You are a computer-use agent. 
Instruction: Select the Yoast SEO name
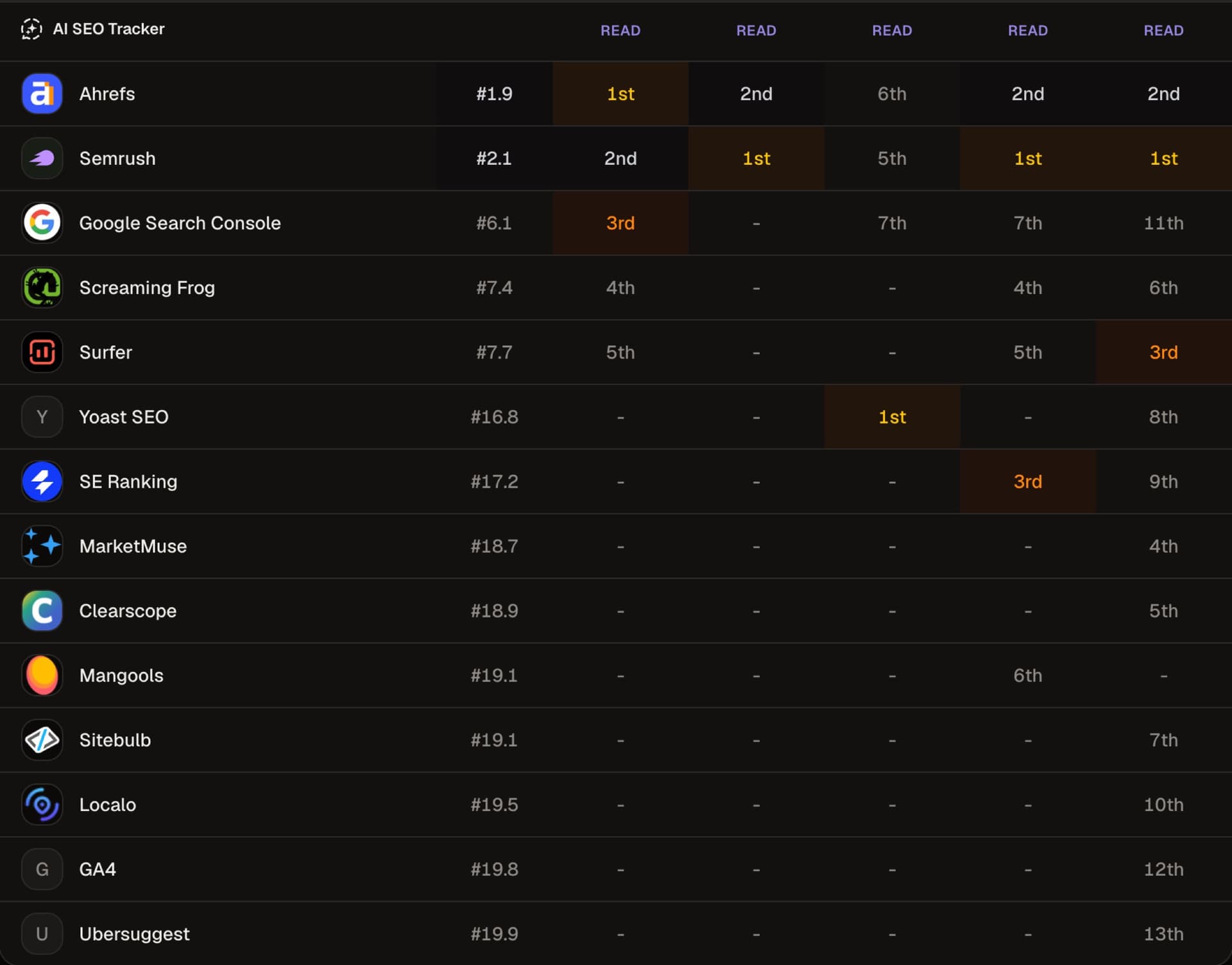(x=124, y=417)
